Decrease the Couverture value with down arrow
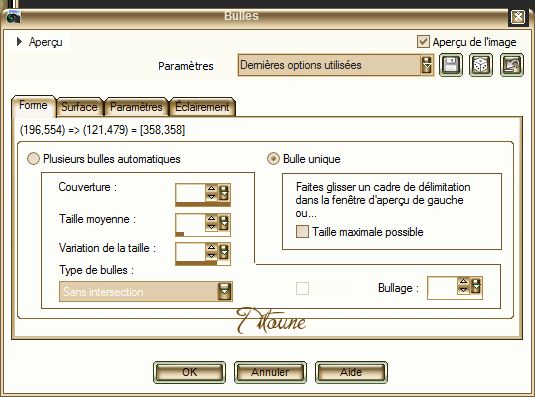Screen dimensions: 535x397 pos(212,197)
